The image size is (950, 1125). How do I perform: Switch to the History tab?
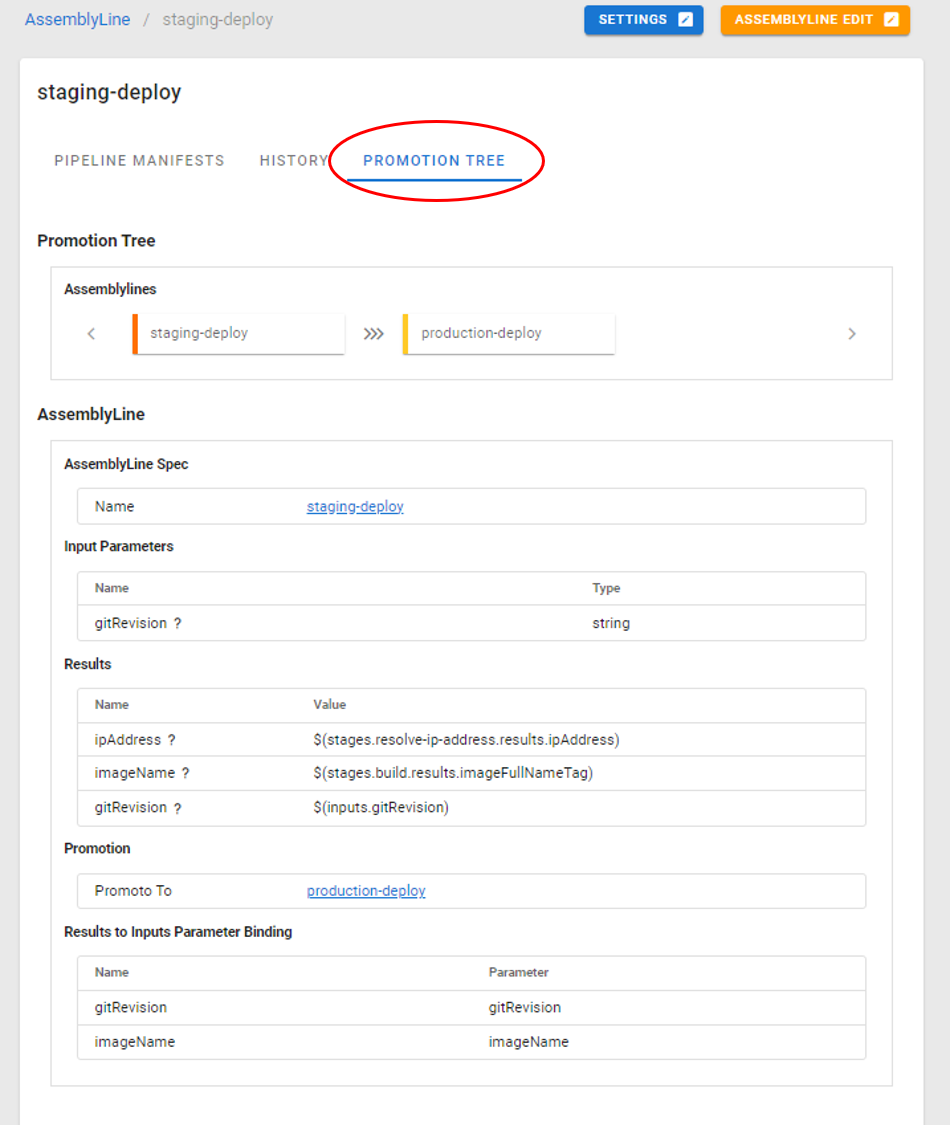[293, 161]
